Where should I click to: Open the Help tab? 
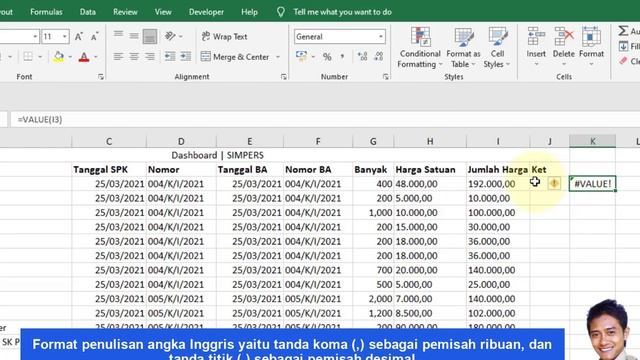(x=249, y=12)
